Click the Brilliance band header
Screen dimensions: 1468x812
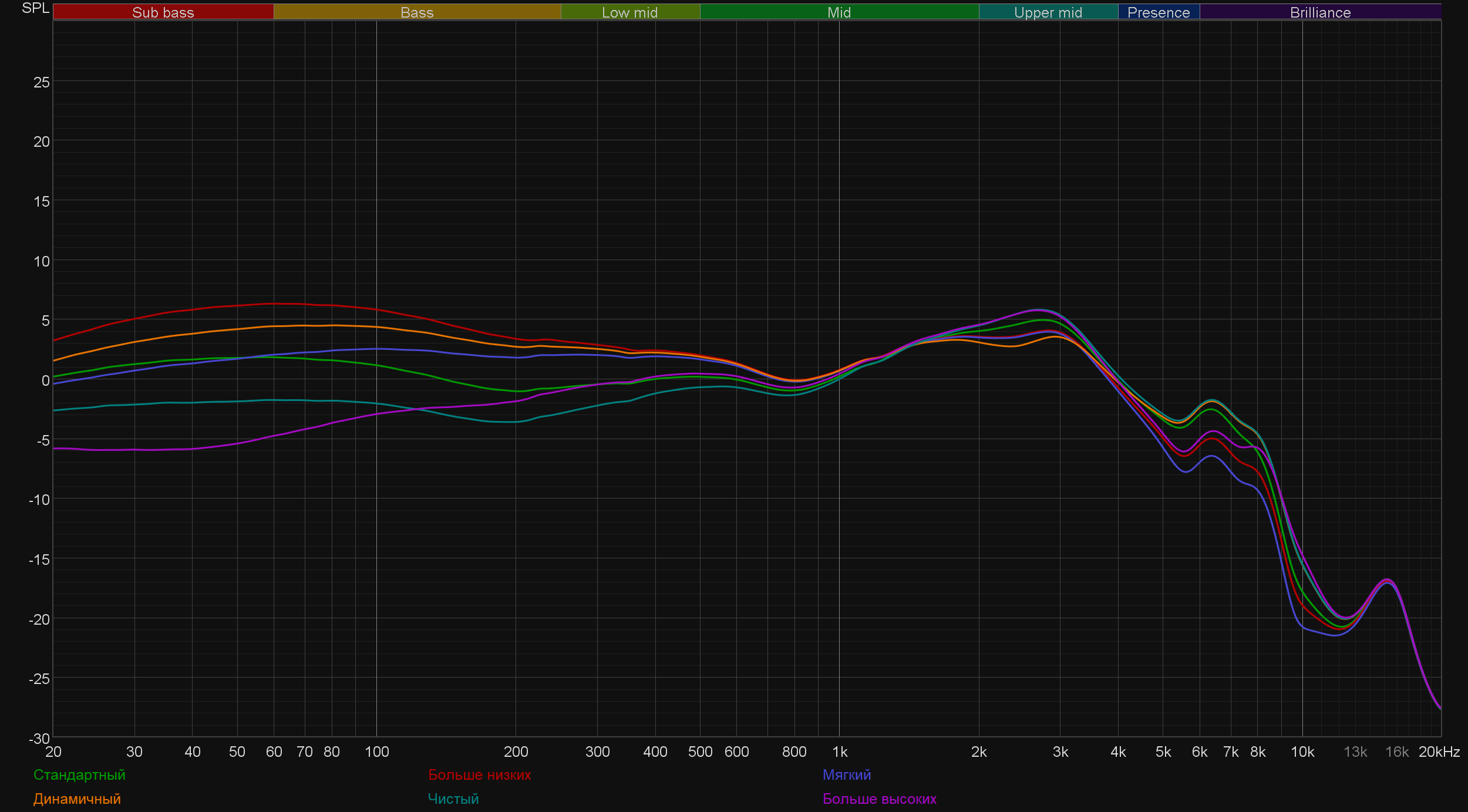click(1320, 12)
